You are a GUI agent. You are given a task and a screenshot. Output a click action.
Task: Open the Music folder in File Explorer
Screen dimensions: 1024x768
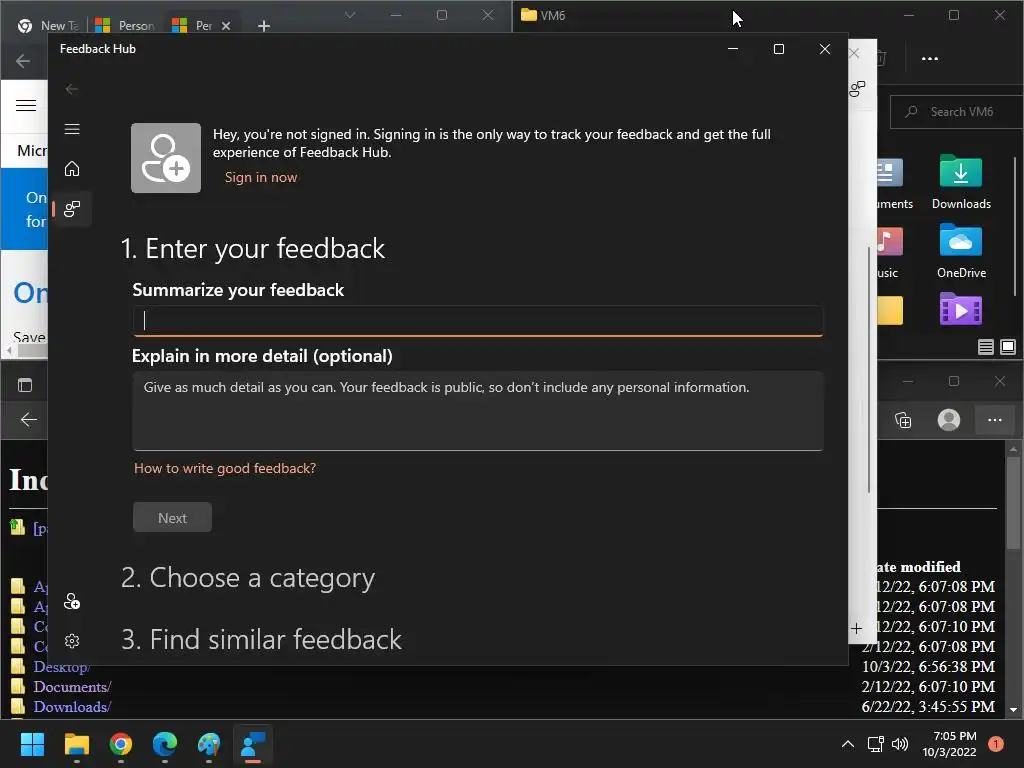888,251
